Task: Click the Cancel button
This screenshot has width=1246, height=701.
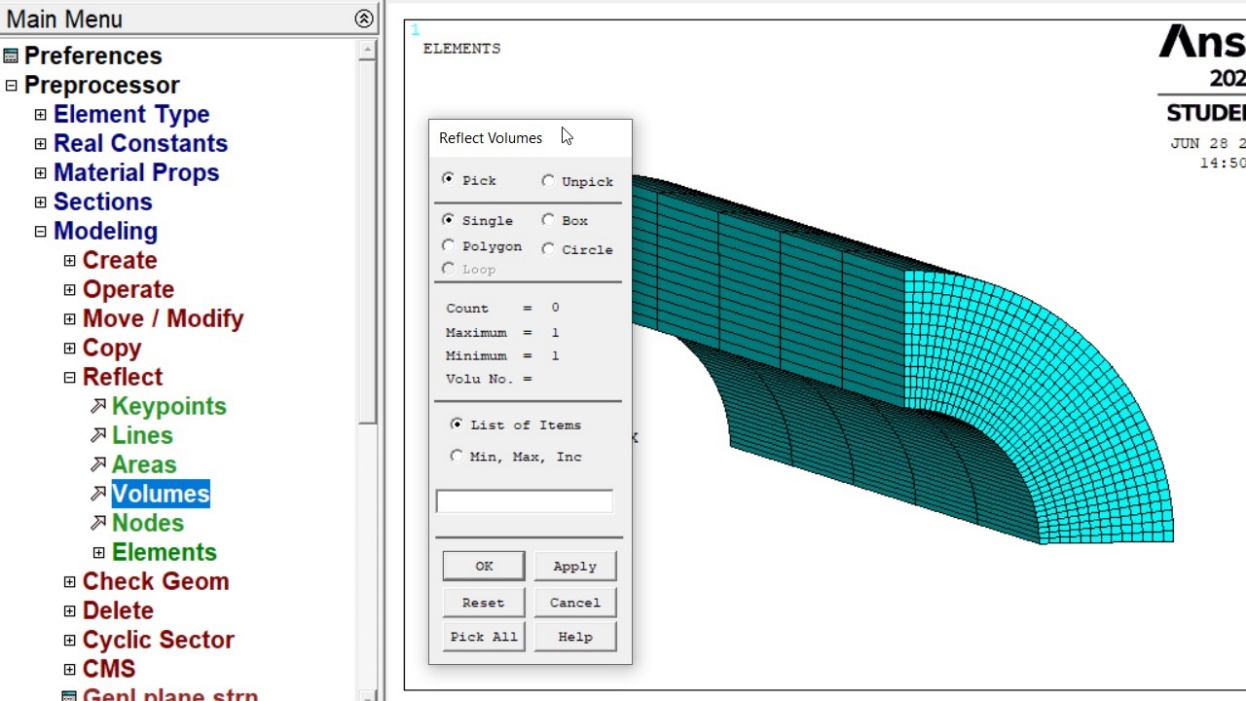Action: [x=575, y=603]
